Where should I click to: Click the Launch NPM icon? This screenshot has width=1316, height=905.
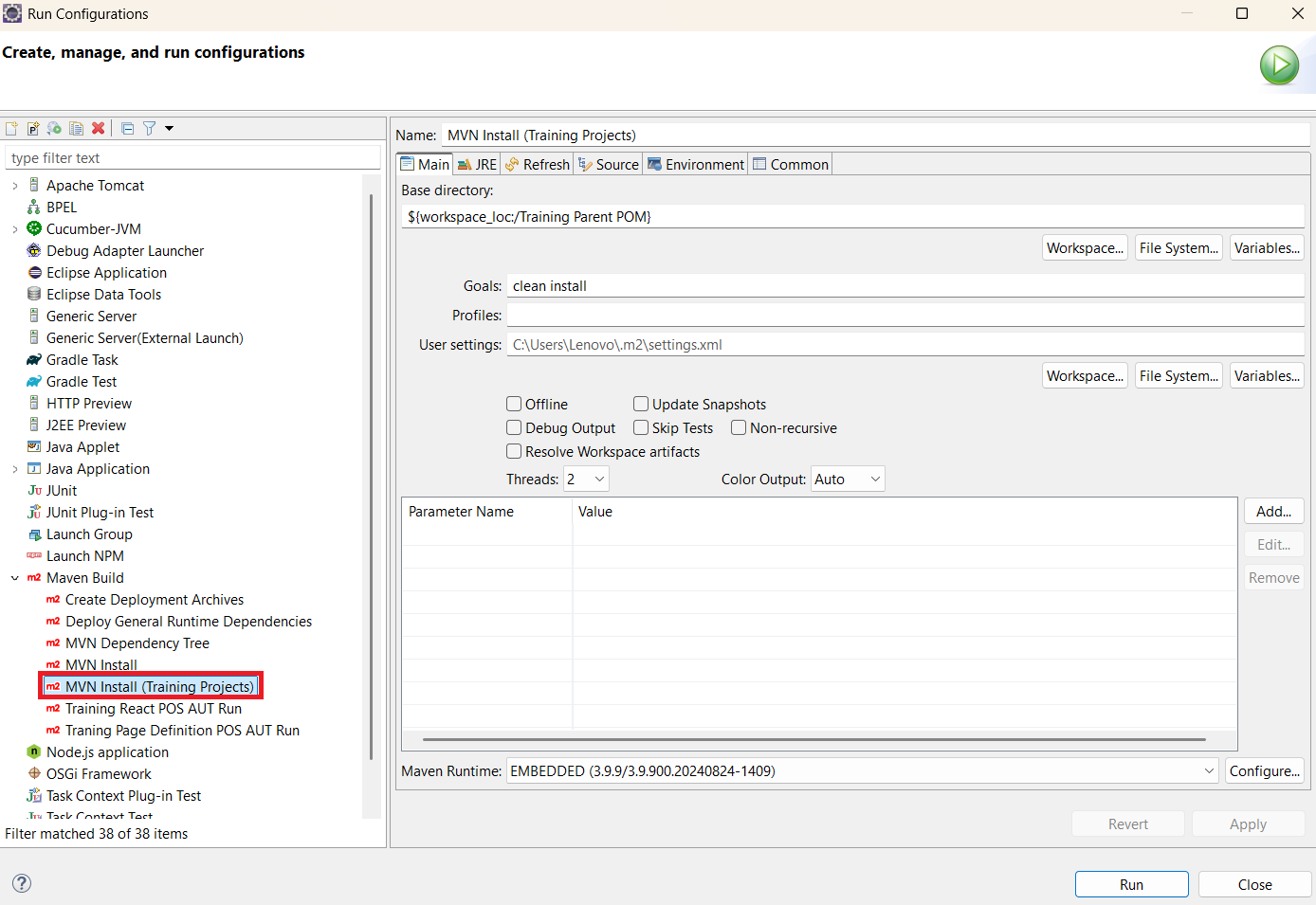[34, 556]
